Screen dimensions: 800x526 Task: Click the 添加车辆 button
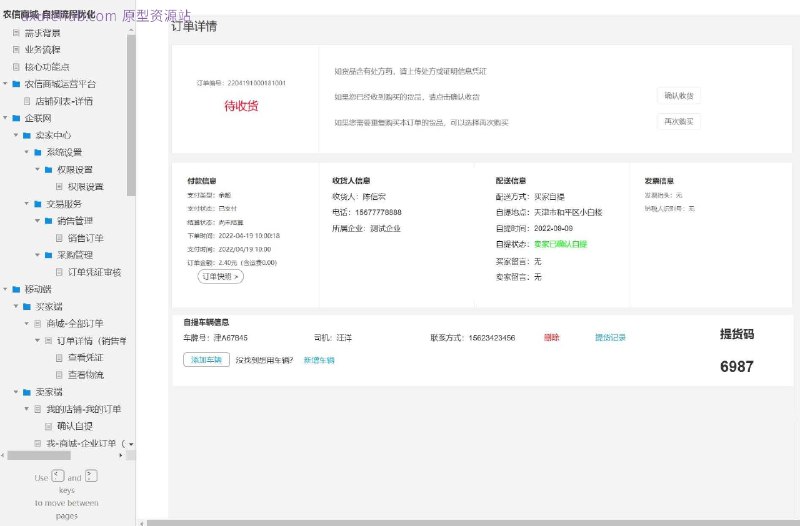(x=206, y=360)
